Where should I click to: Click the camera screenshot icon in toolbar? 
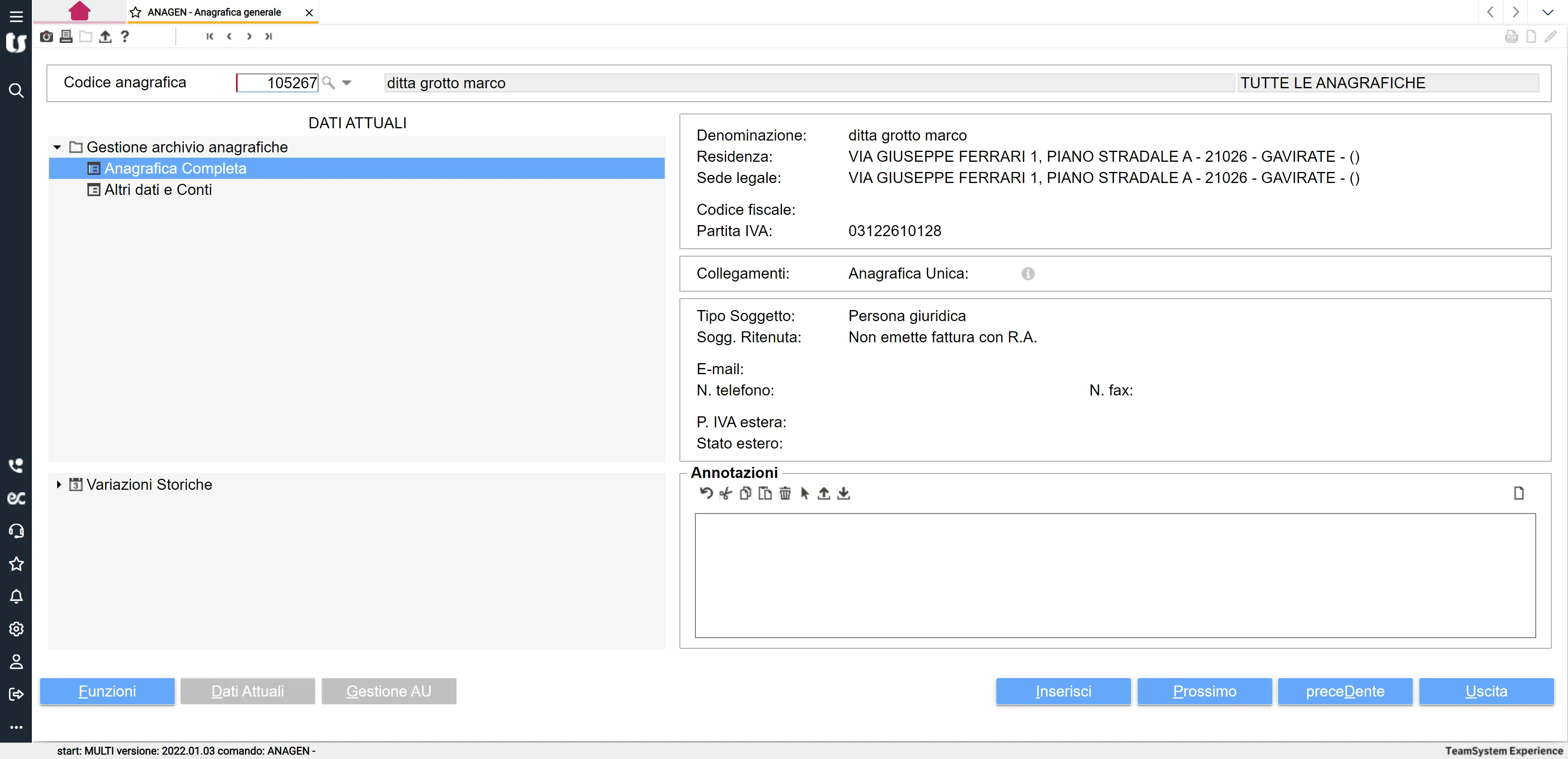pos(46,36)
